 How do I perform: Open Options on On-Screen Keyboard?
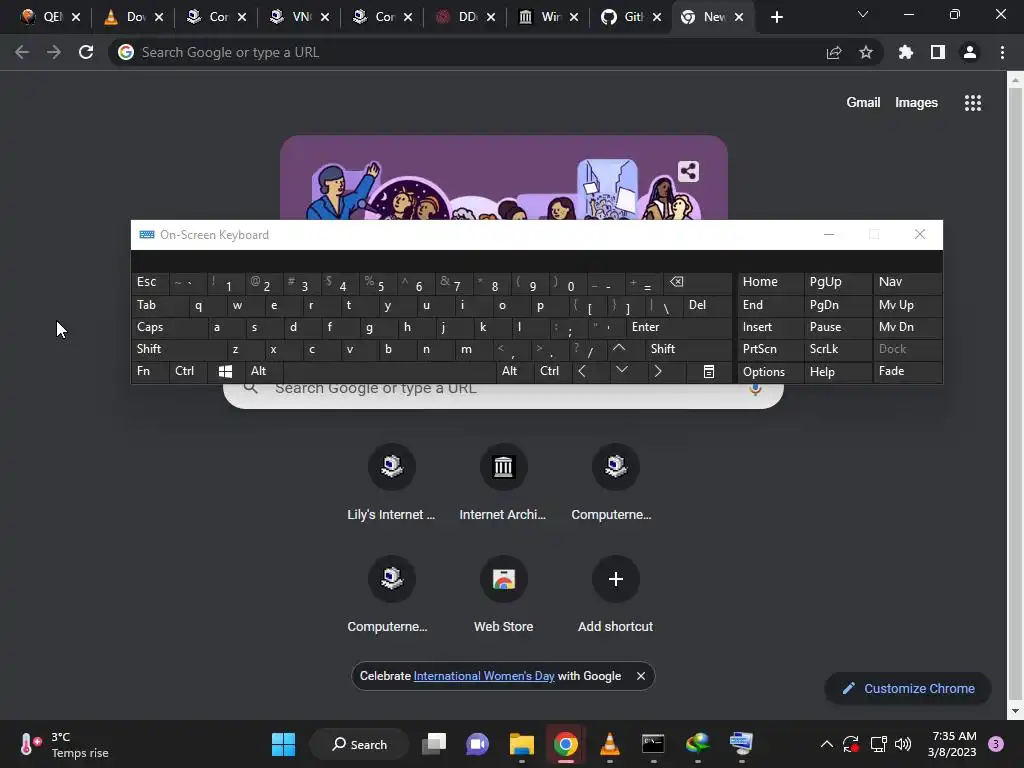coord(771,372)
